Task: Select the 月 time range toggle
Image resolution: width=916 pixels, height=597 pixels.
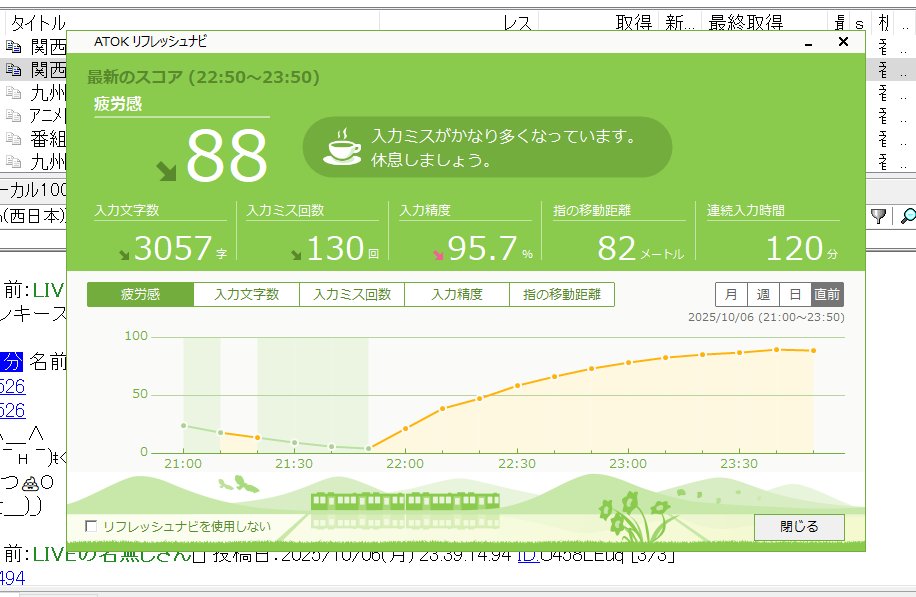Action: click(731, 295)
